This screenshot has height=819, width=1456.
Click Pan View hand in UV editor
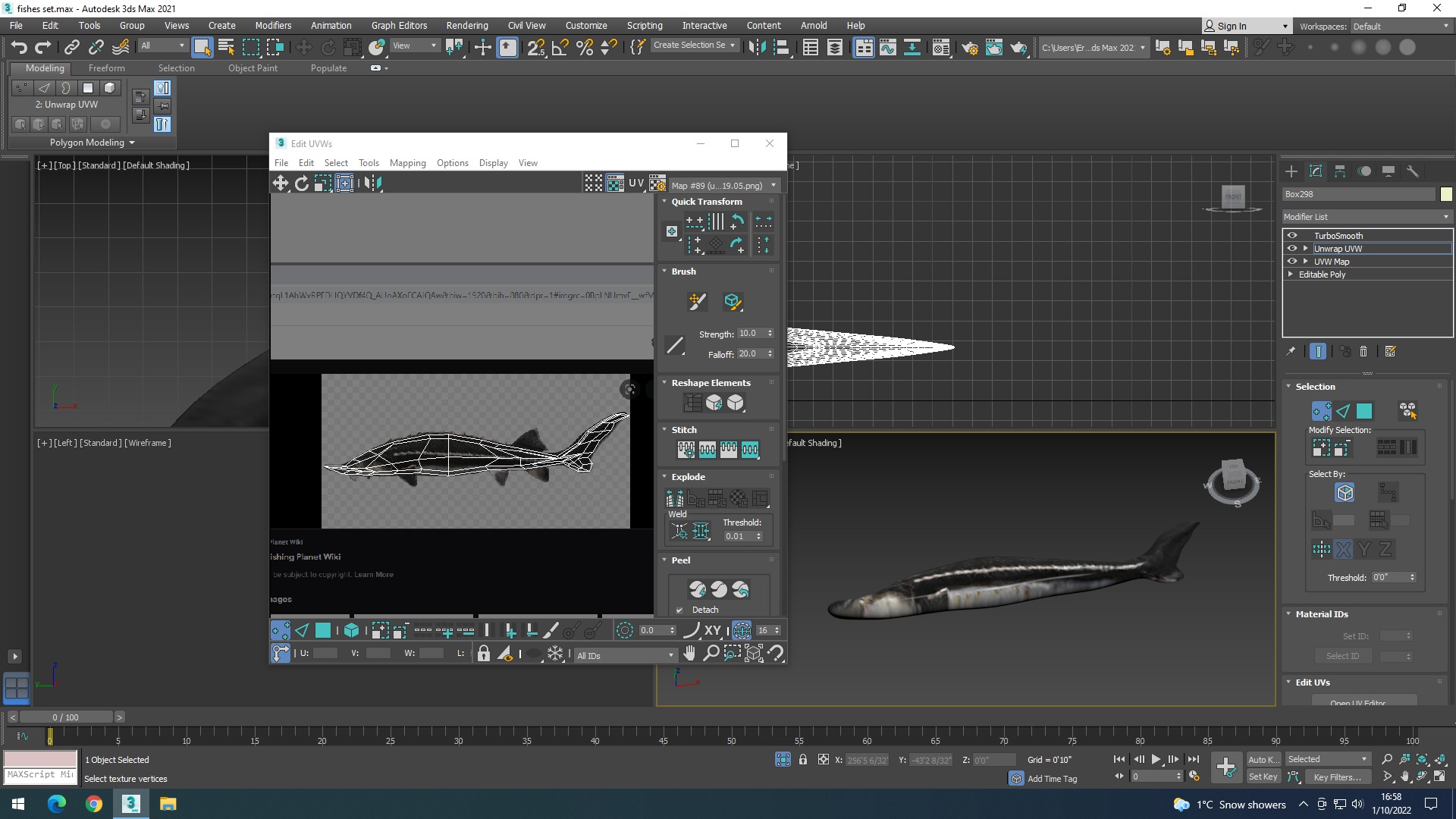pyautogui.click(x=689, y=653)
